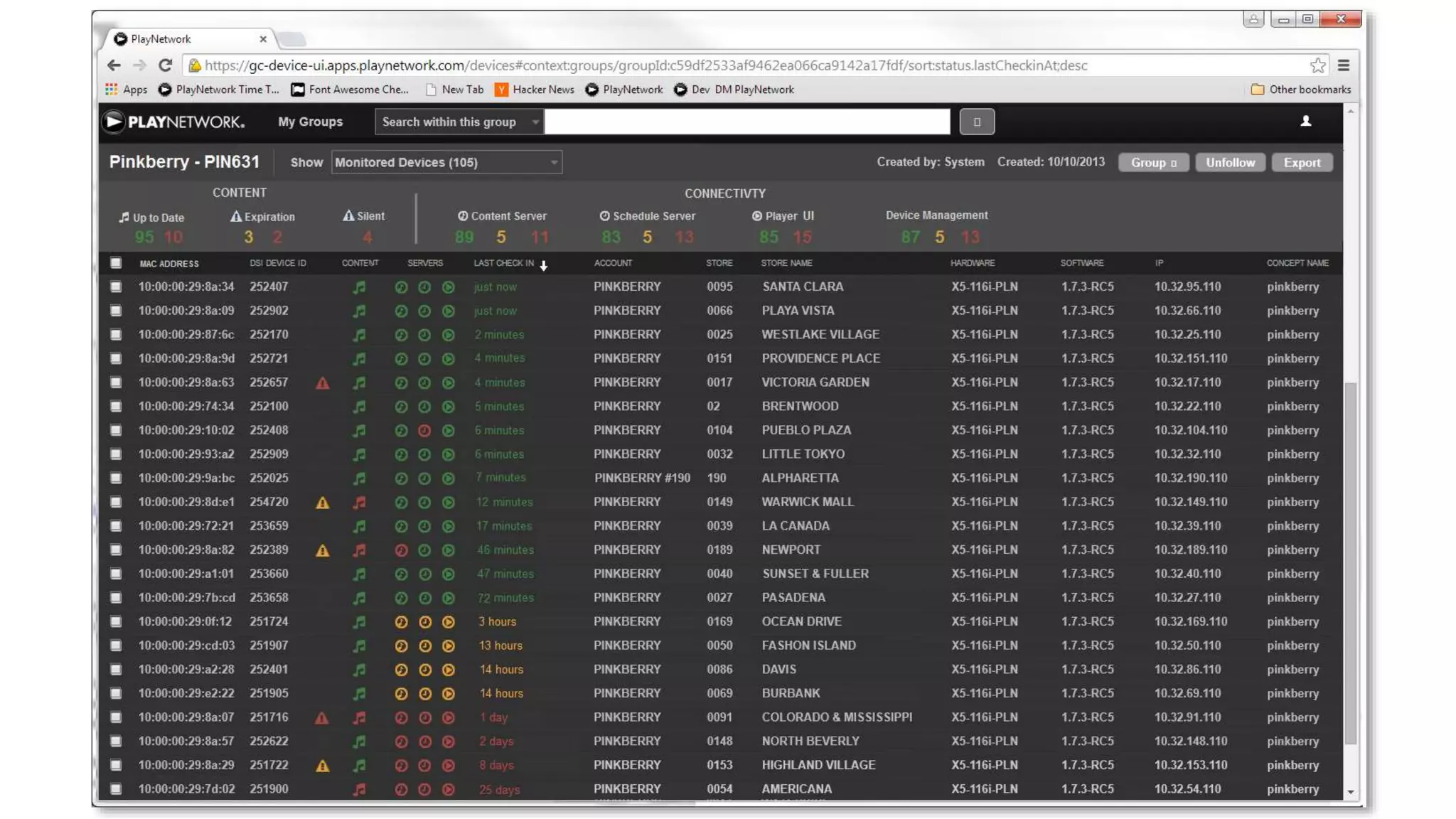Expand the Search within this group dropdown
Screen dimensions: 1456x819
click(459, 122)
